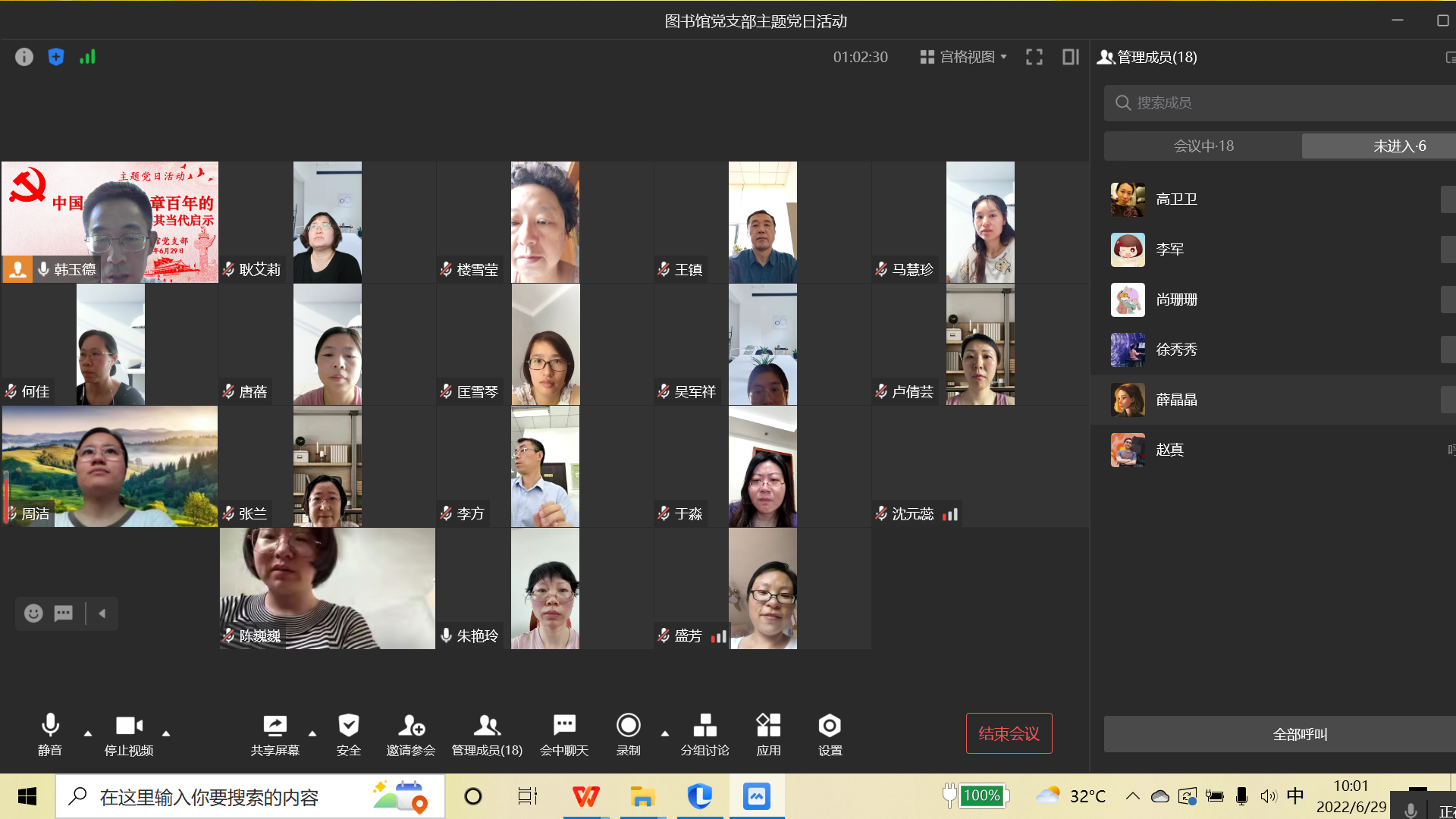Open the emoji reaction icon

[x=33, y=613]
